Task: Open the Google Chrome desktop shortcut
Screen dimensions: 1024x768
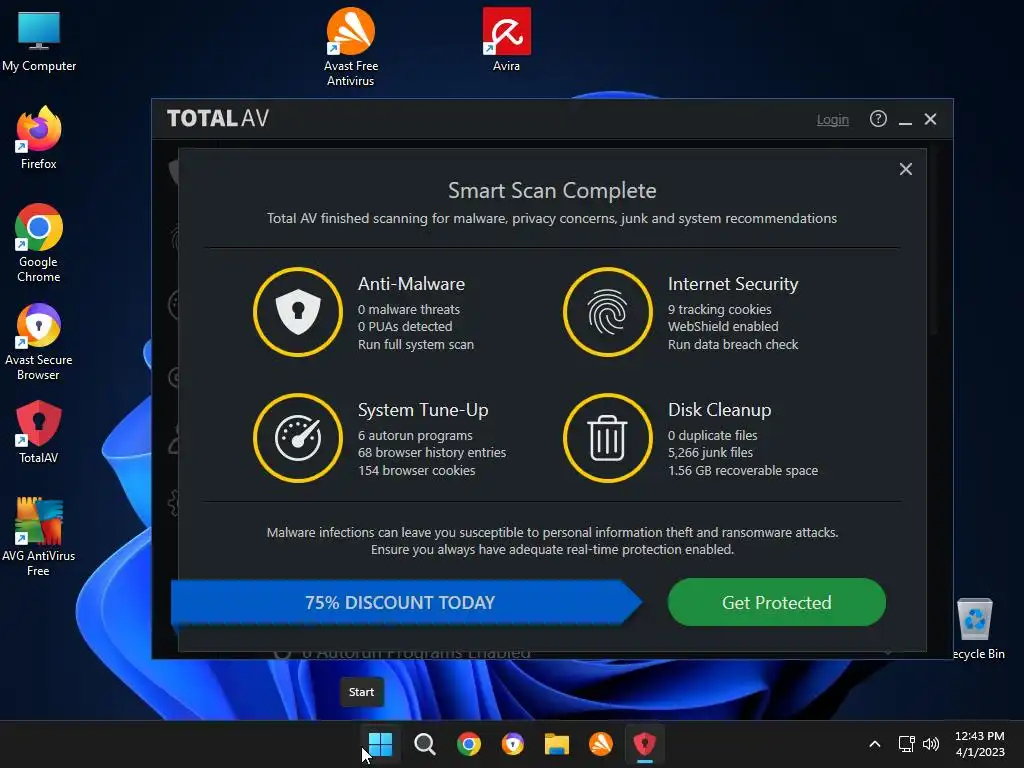Action: (39, 243)
